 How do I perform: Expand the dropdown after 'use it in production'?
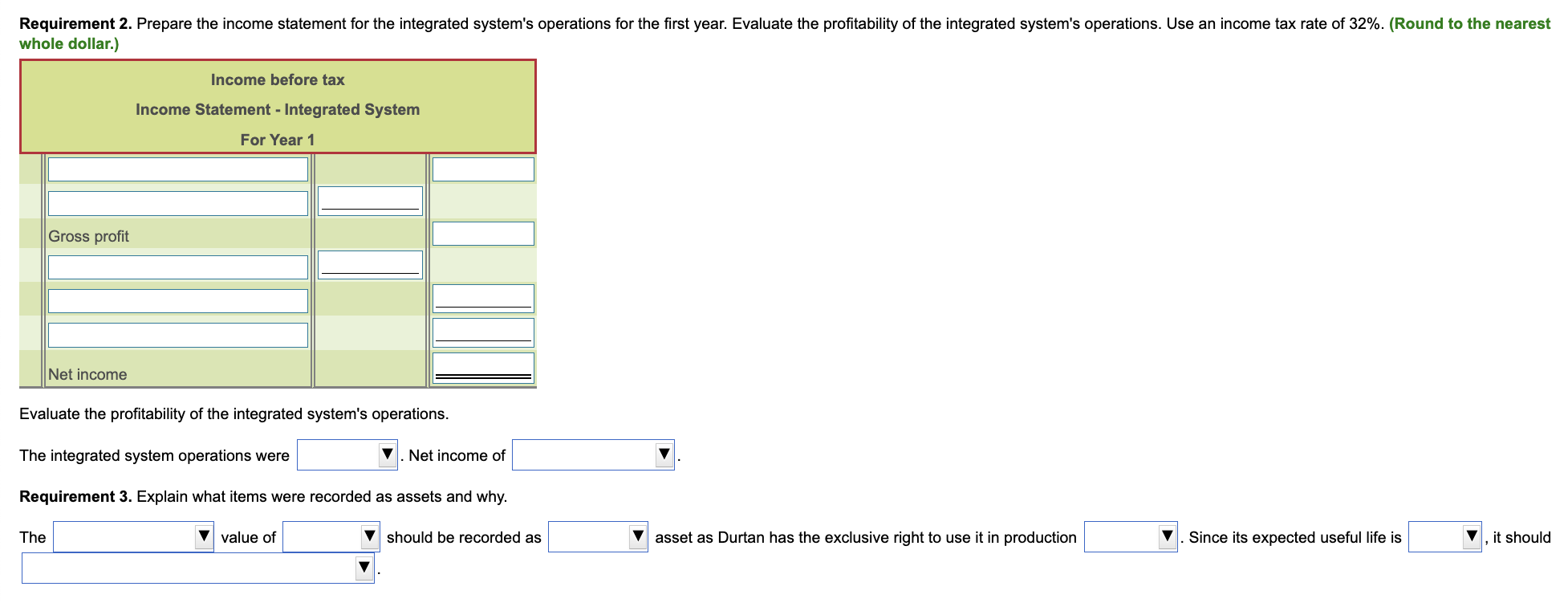coord(1130,537)
